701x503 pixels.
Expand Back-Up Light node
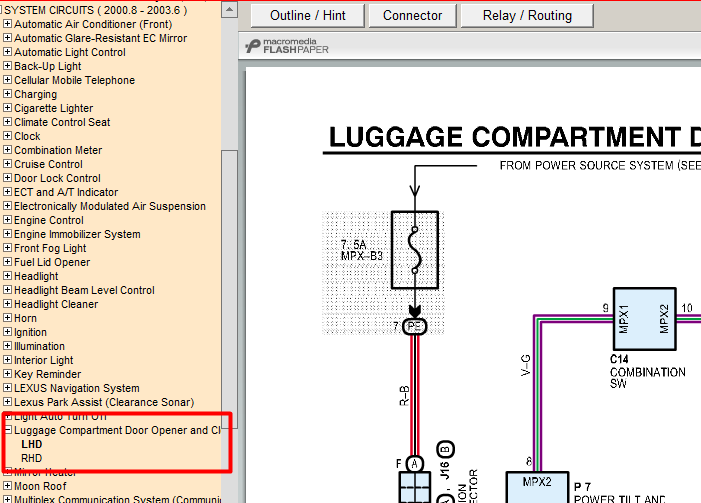click(x=7, y=66)
